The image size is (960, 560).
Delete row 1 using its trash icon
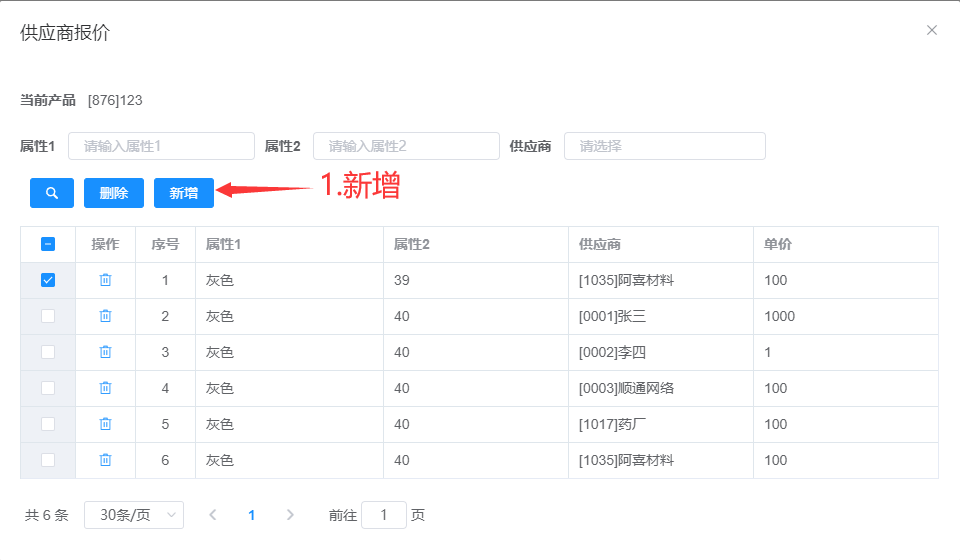coord(105,280)
